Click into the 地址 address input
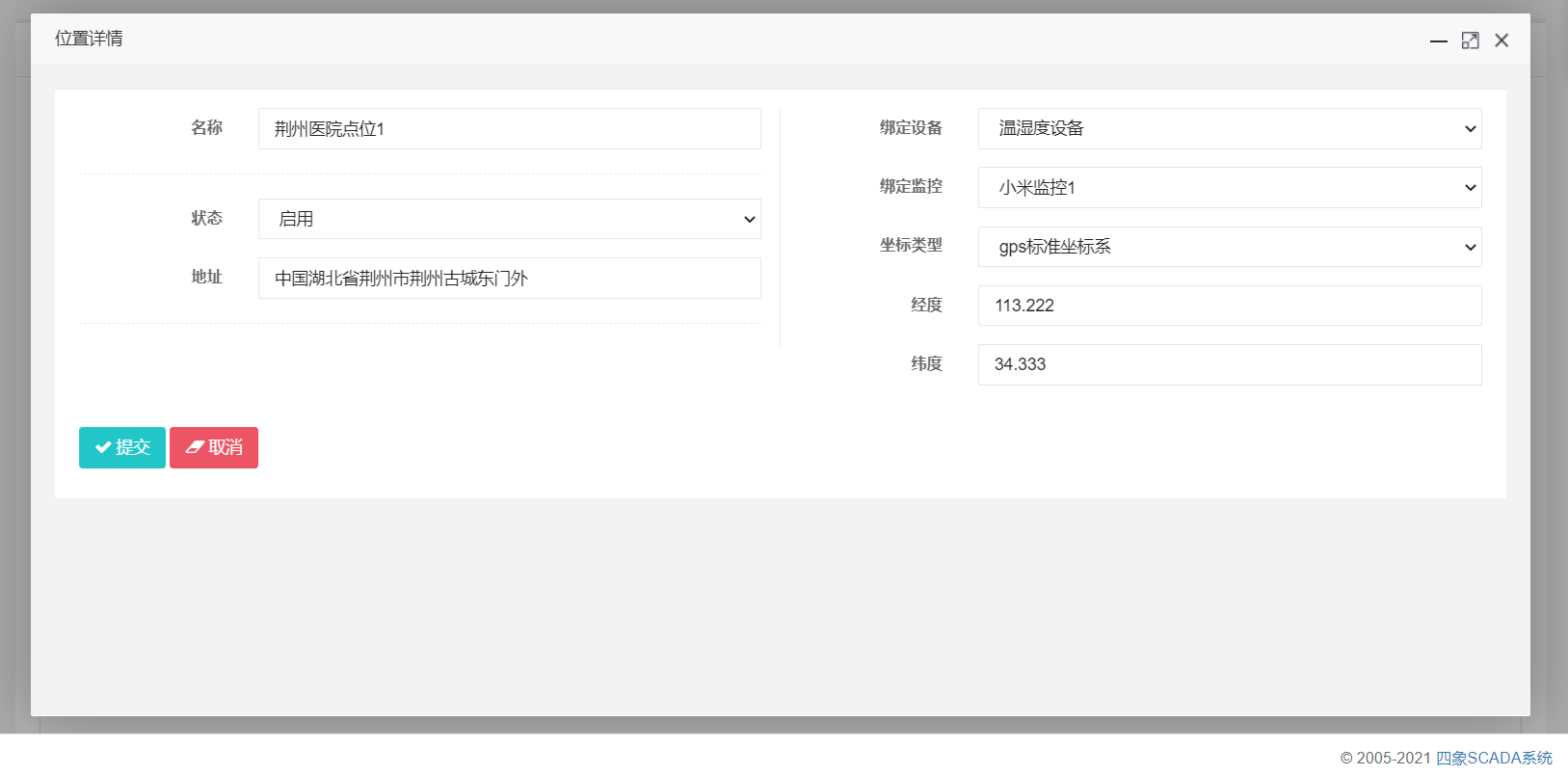This screenshot has height=775, width=1568. 509,278
